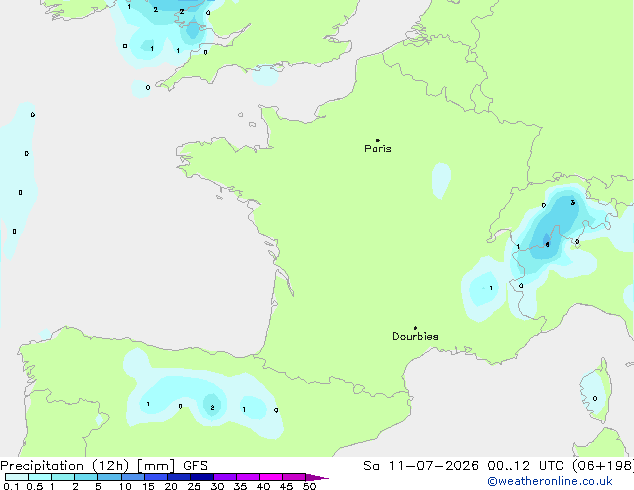Click the '6' precipitation value over the Alps
634x490 pixels.
[x=547, y=245]
